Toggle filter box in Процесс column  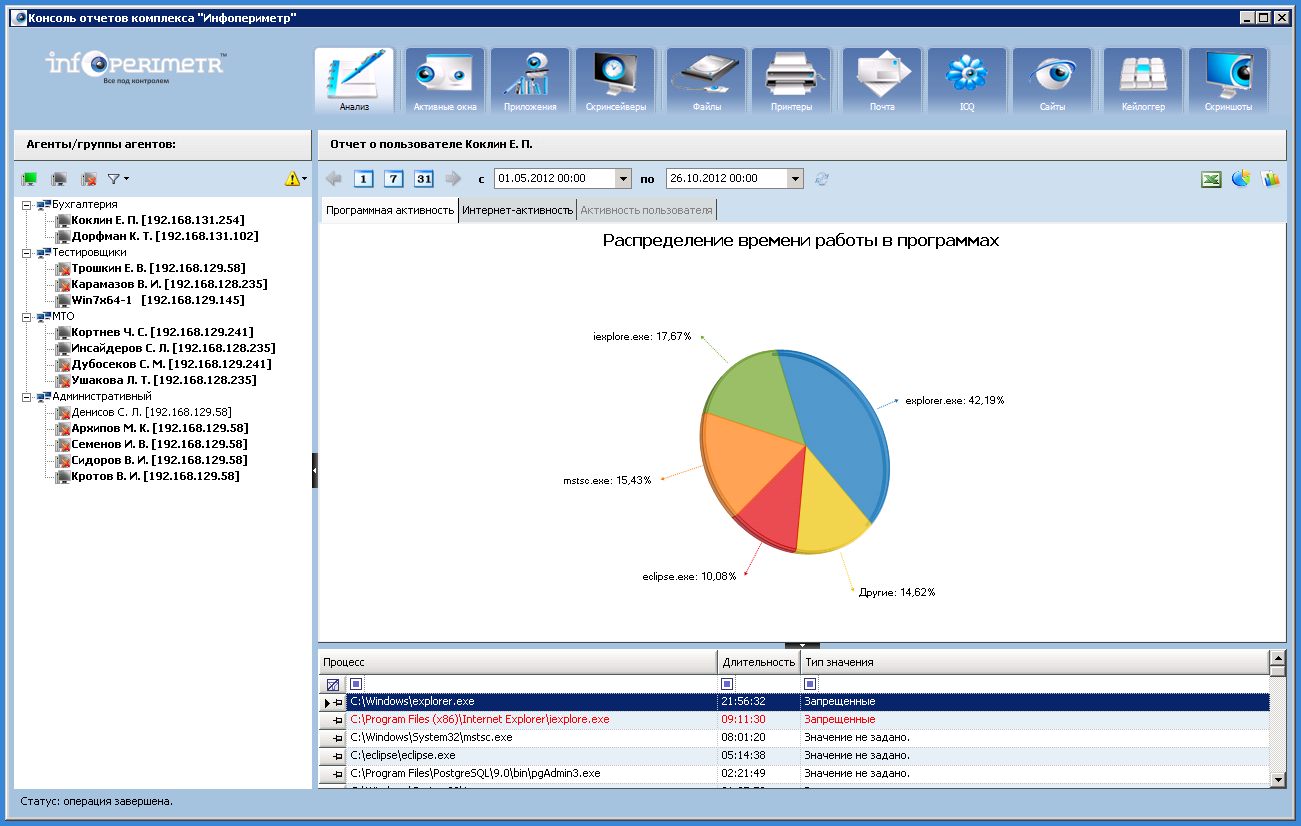click(x=356, y=684)
